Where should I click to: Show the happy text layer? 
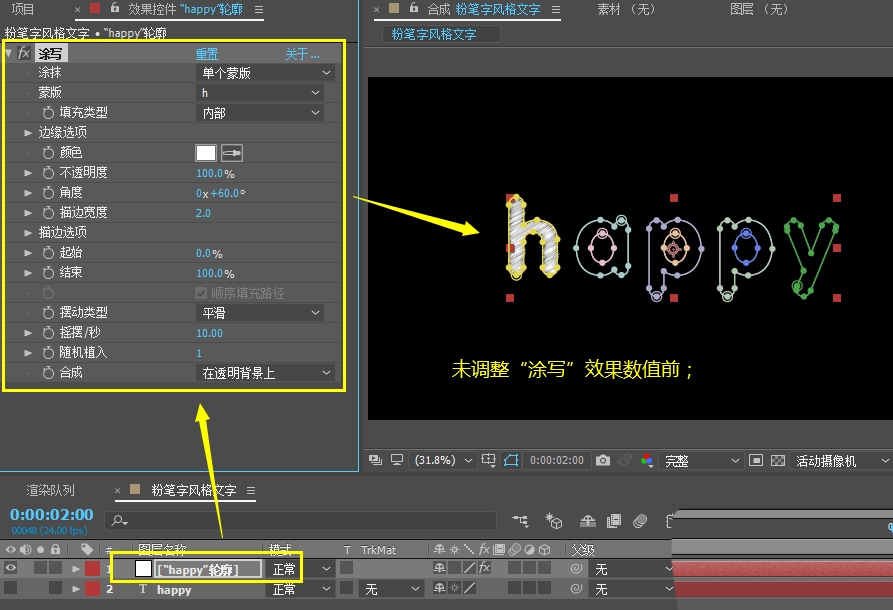coord(10,589)
